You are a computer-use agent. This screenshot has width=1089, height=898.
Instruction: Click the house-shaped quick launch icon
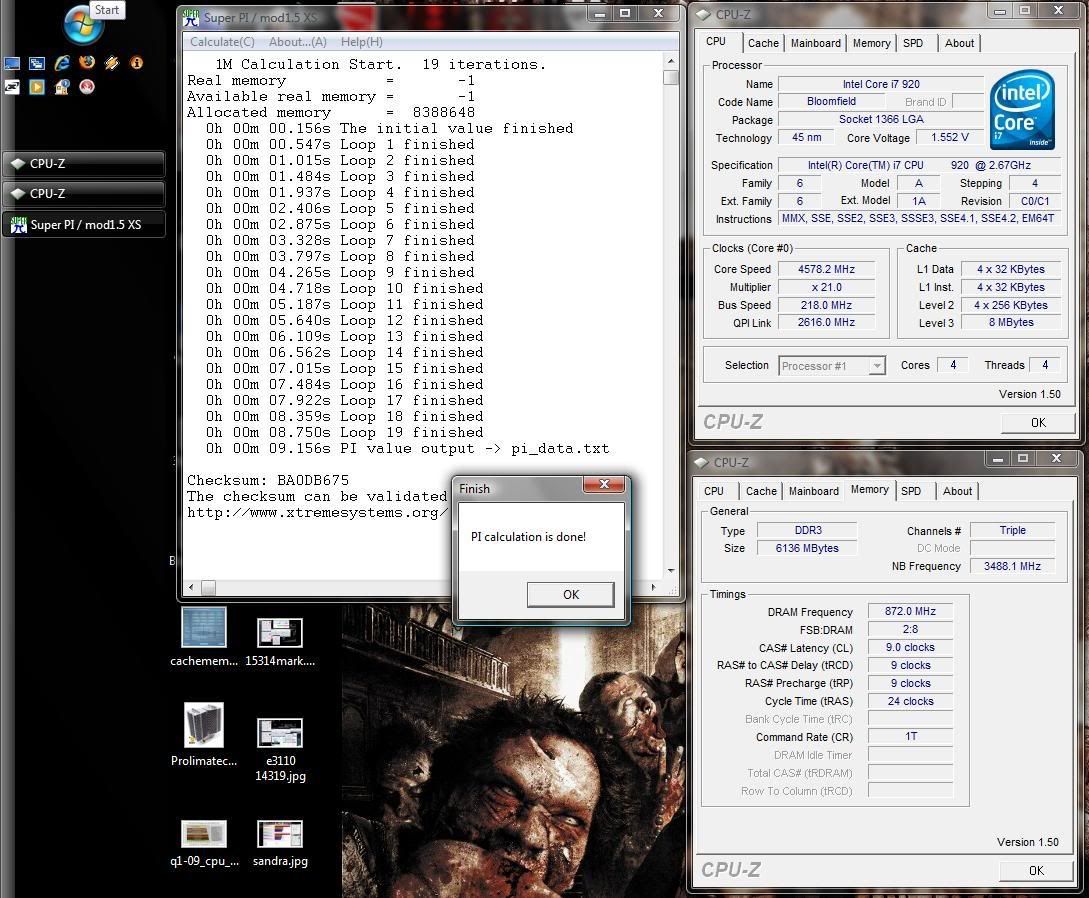(x=62, y=87)
